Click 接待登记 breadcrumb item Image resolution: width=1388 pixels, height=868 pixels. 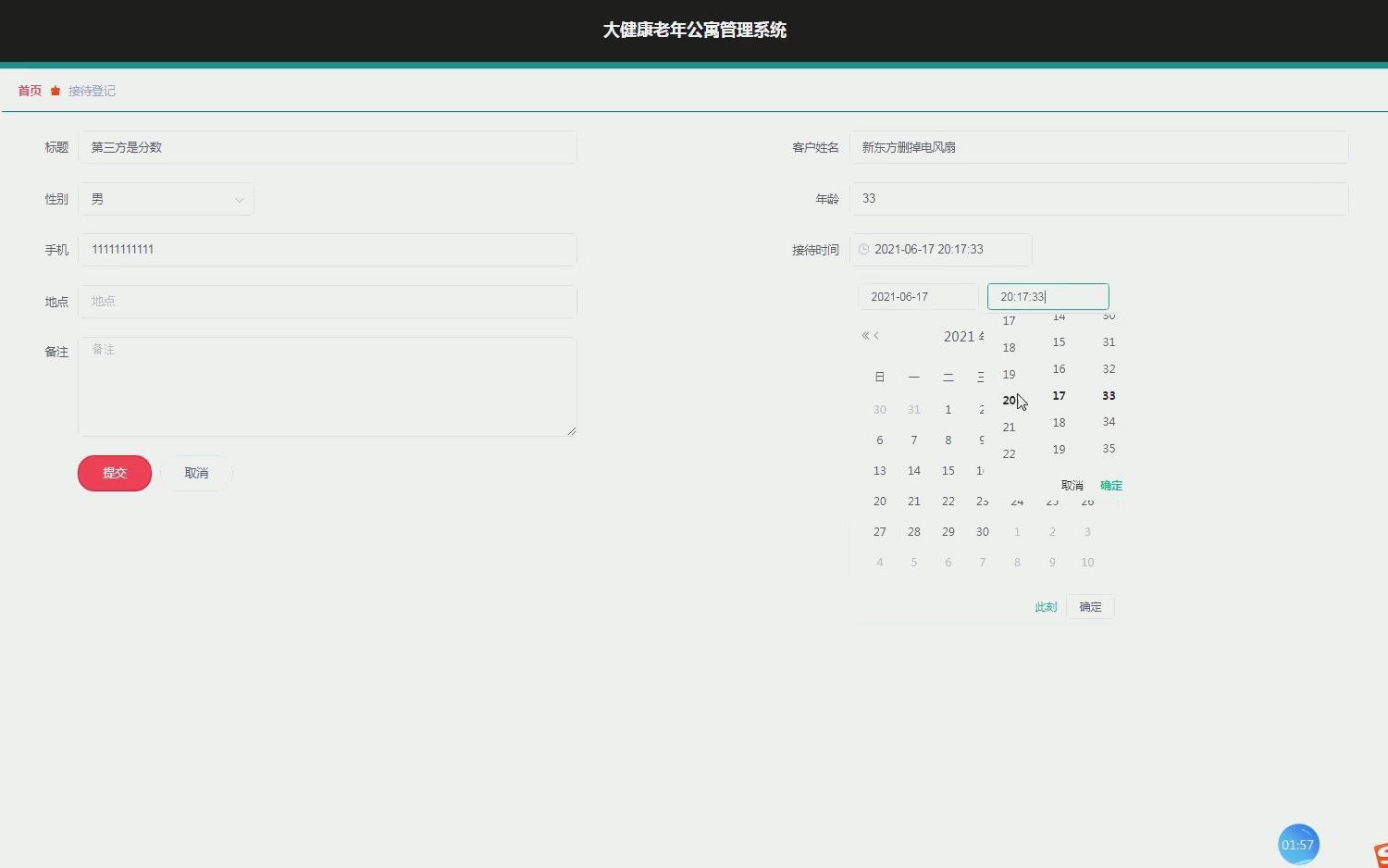click(x=92, y=91)
